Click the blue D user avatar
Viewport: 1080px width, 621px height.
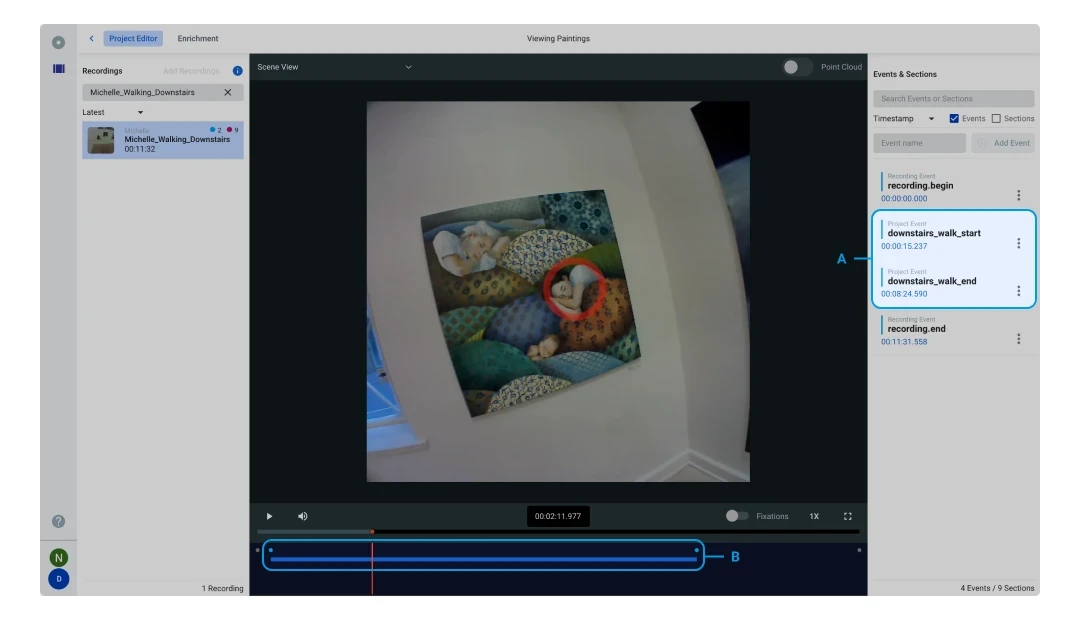[x=59, y=579]
